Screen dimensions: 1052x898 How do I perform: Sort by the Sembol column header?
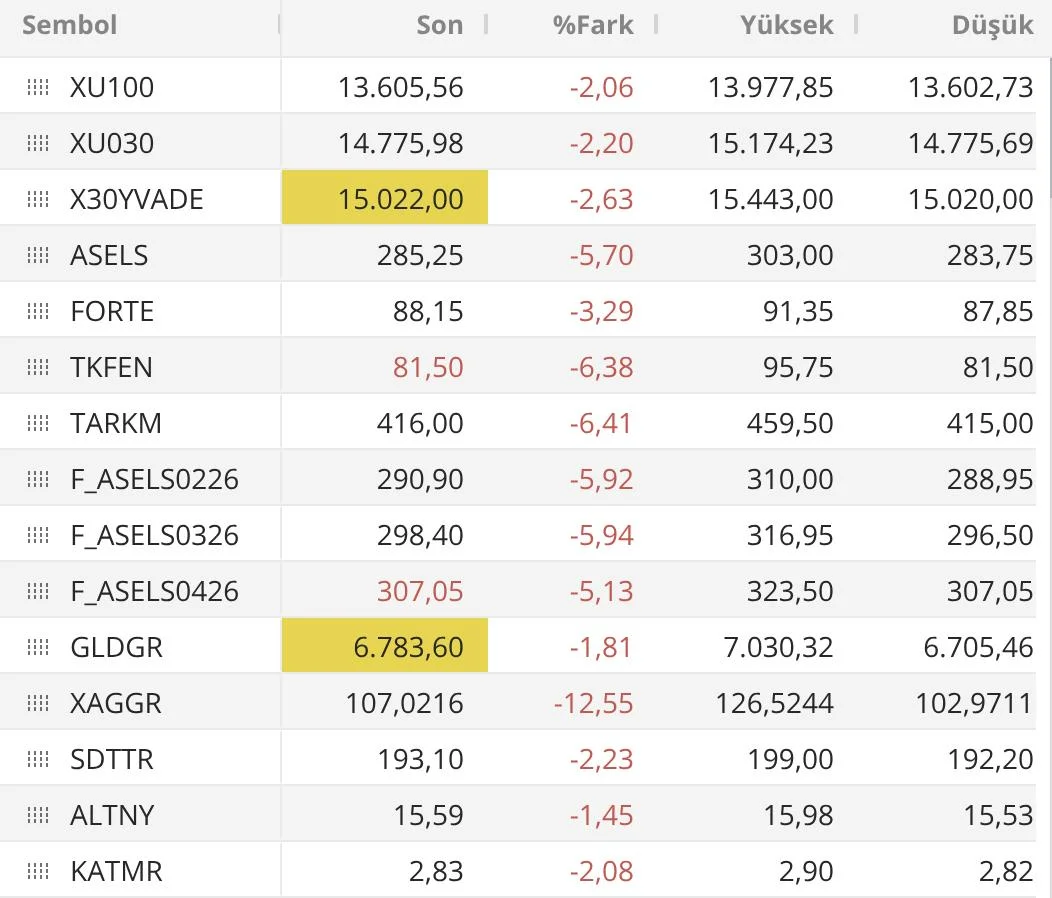(70, 25)
